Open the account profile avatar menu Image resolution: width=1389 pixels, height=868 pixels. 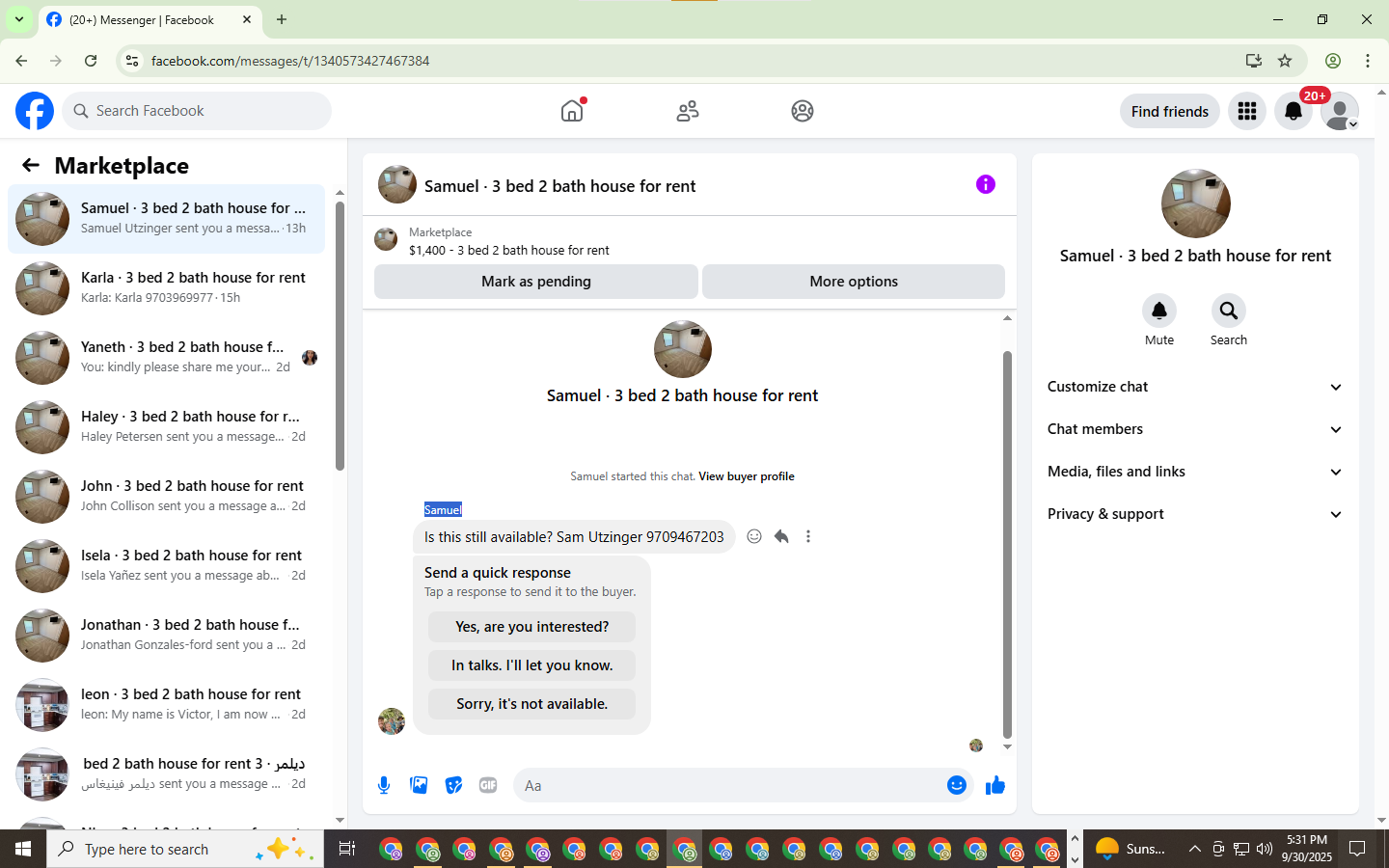point(1340,111)
